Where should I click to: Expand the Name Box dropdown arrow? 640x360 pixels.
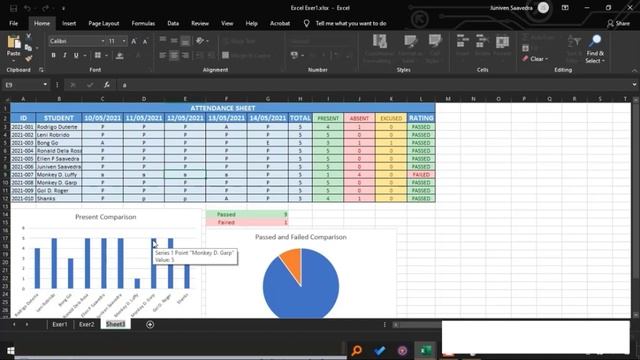(45, 84)
